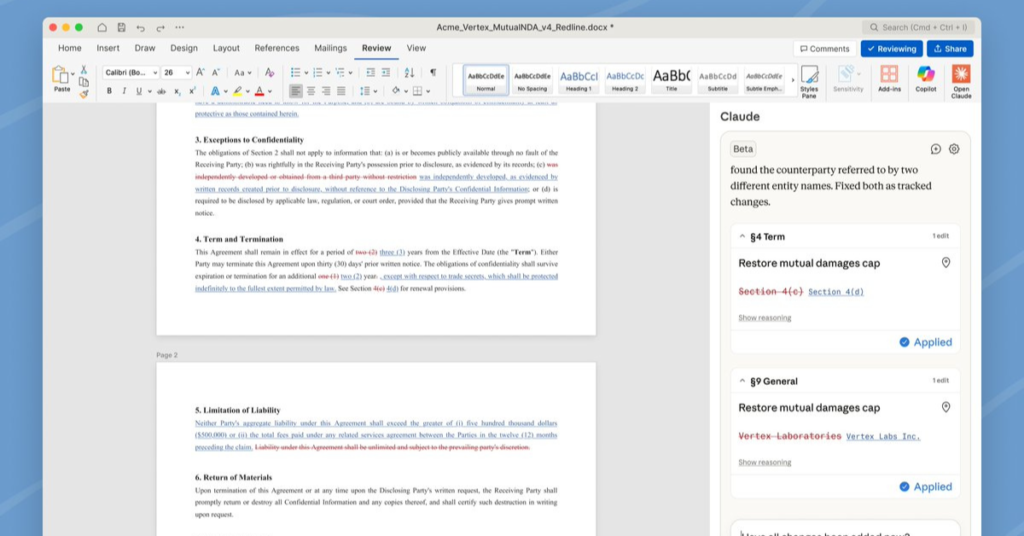Redo the last action
The width and height of the screenshot is (1024, 536).
coord(160,27)
